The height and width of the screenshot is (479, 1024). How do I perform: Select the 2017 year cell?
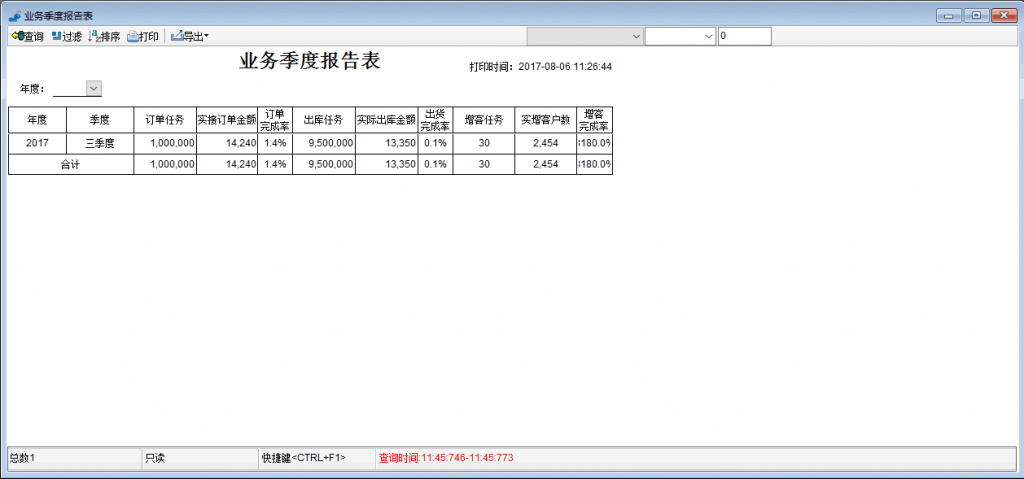37,144
